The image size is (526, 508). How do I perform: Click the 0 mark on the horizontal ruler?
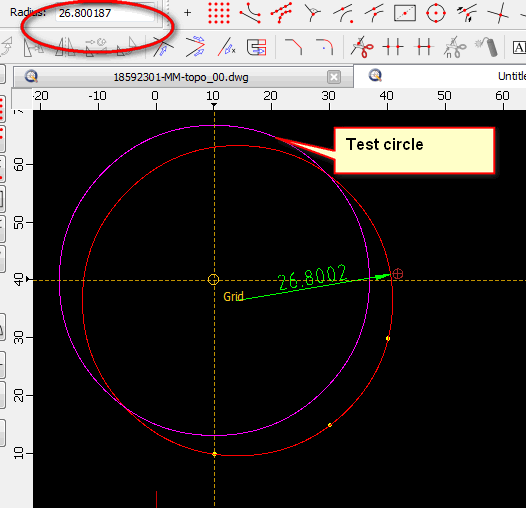(x=155, y=96)
